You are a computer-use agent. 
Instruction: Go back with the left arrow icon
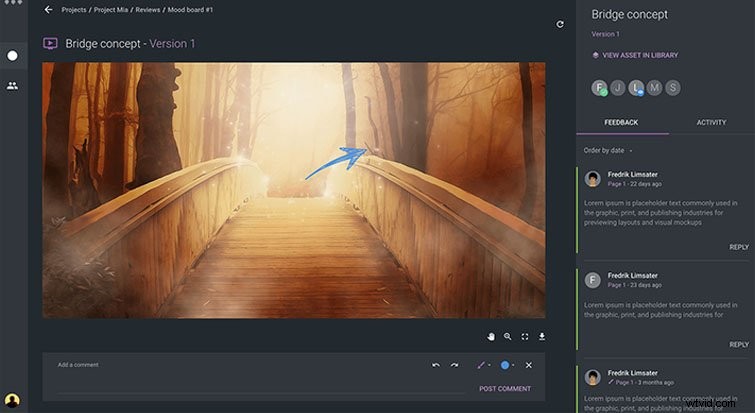click(48, 10)
